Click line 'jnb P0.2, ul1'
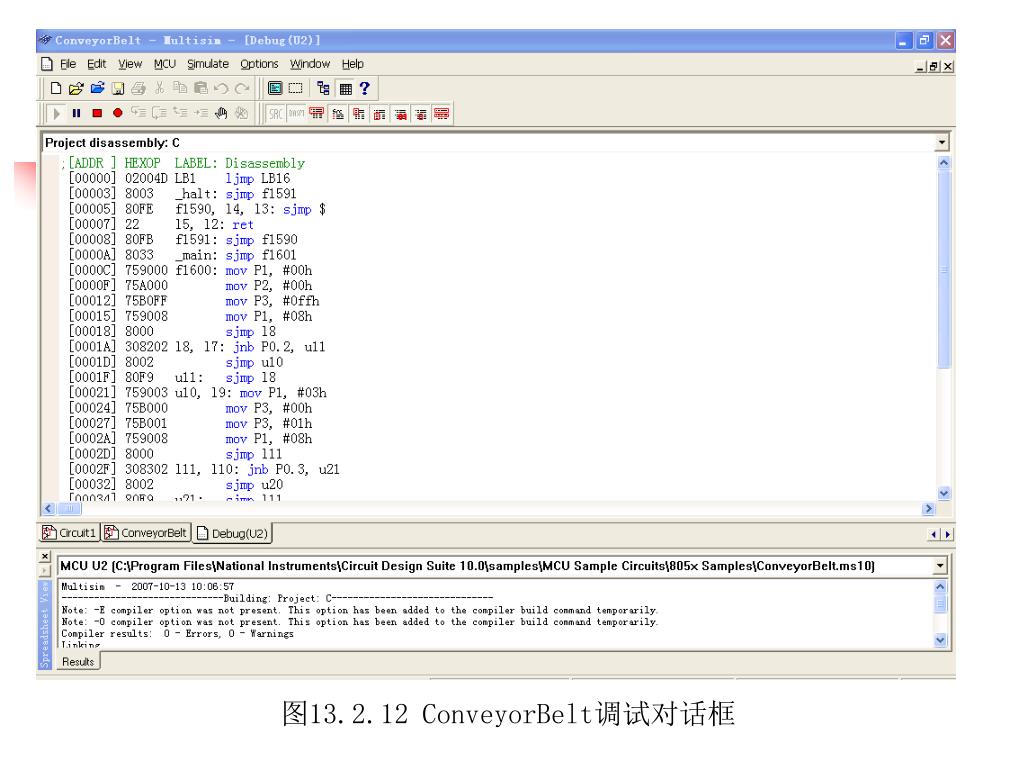 (x=279, y=347)
